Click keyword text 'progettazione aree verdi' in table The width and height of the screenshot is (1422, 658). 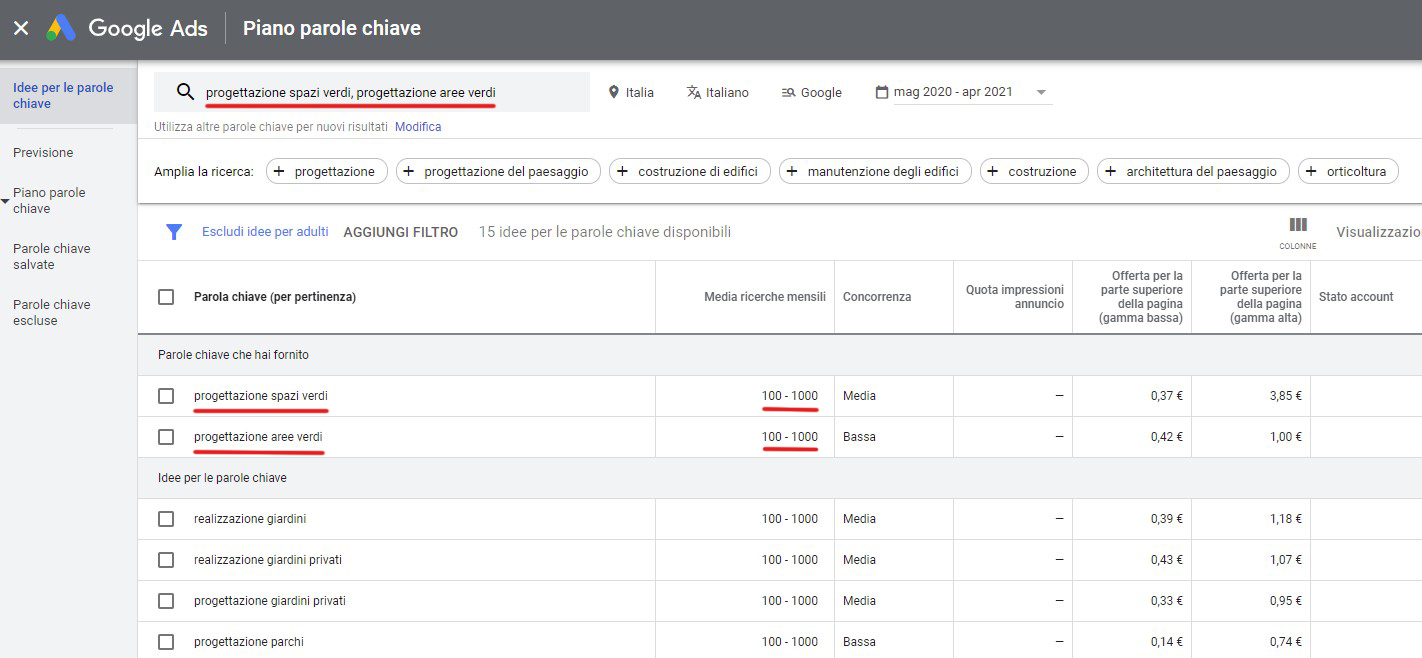pos(258,437)
